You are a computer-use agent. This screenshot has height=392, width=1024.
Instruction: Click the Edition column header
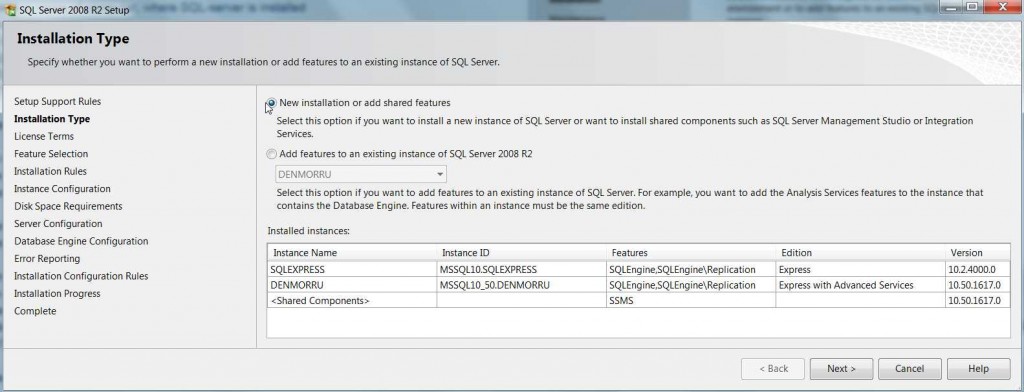coord(860,253)
